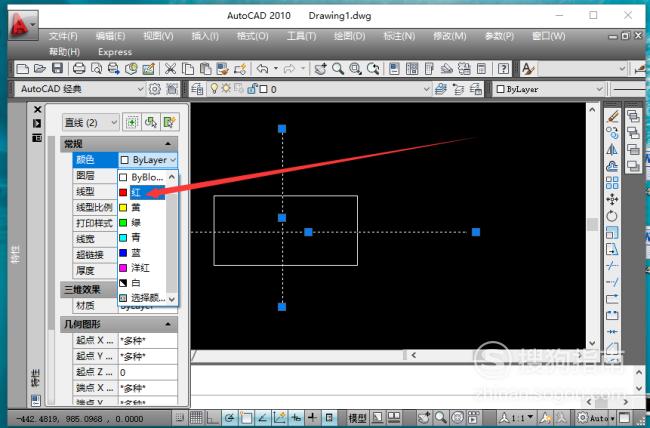Select the Scale tool

pos(612,233)
